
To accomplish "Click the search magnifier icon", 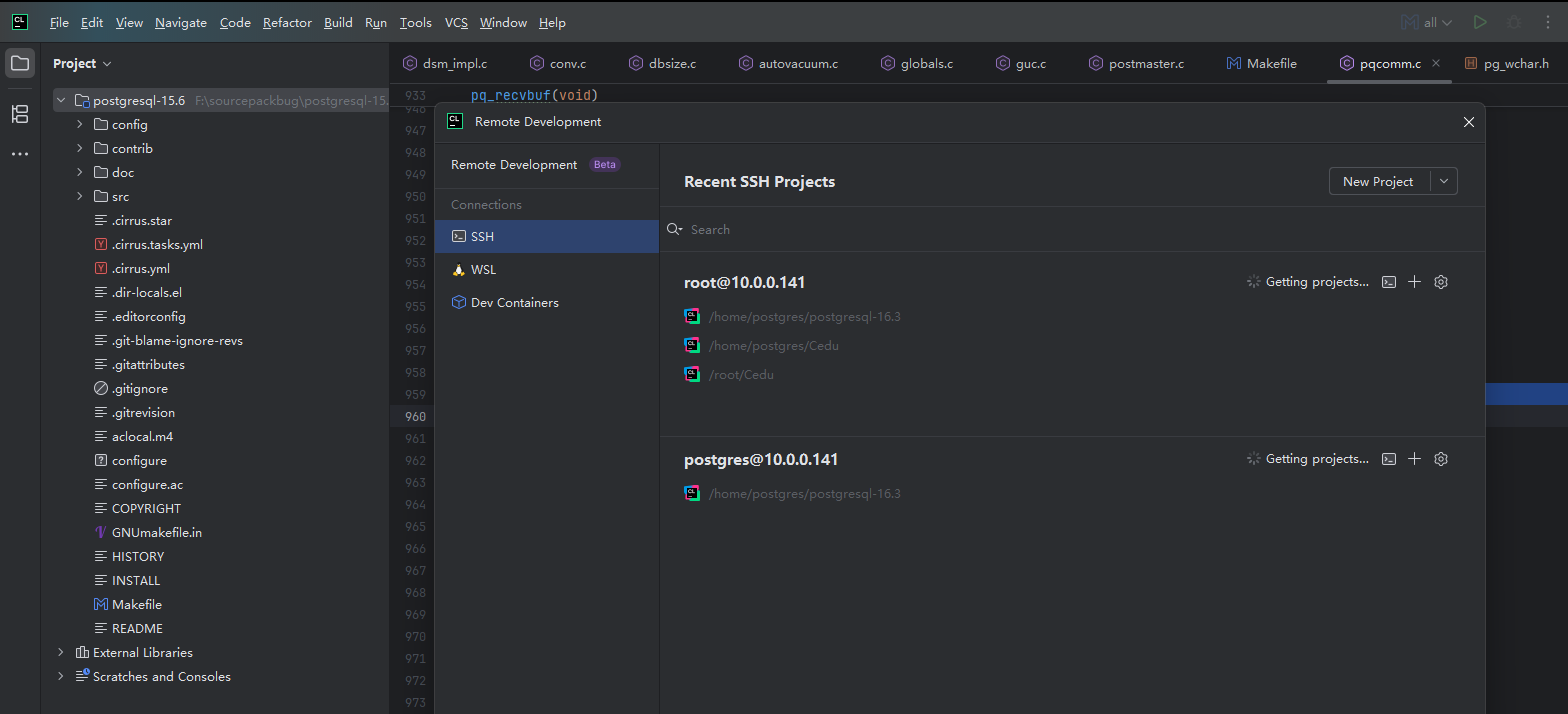I will [x=675, y=229].
